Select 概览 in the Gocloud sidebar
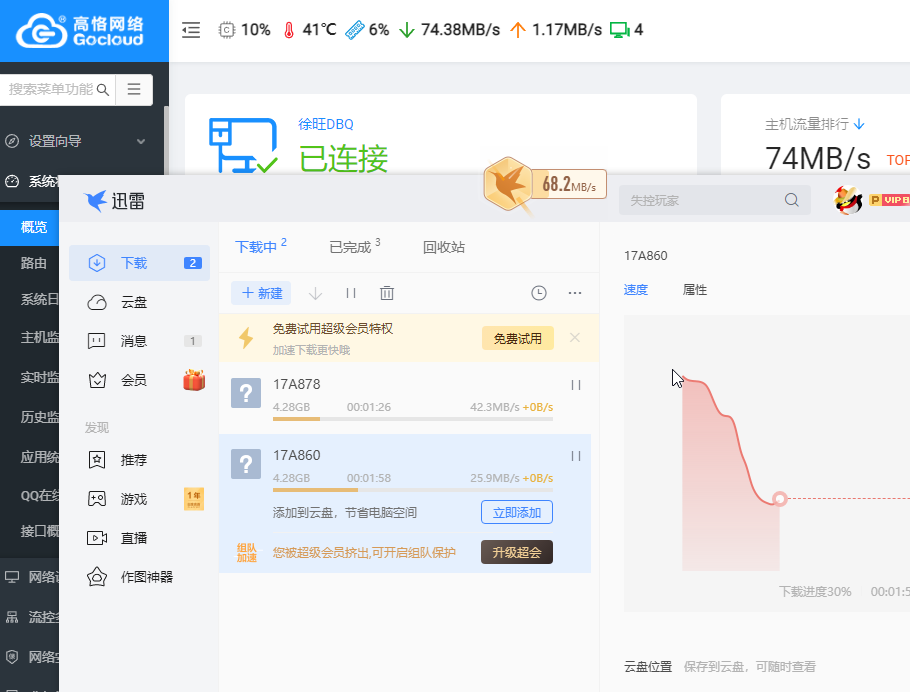The width and height of the screenshot is (910, 692). click(30, 227)
